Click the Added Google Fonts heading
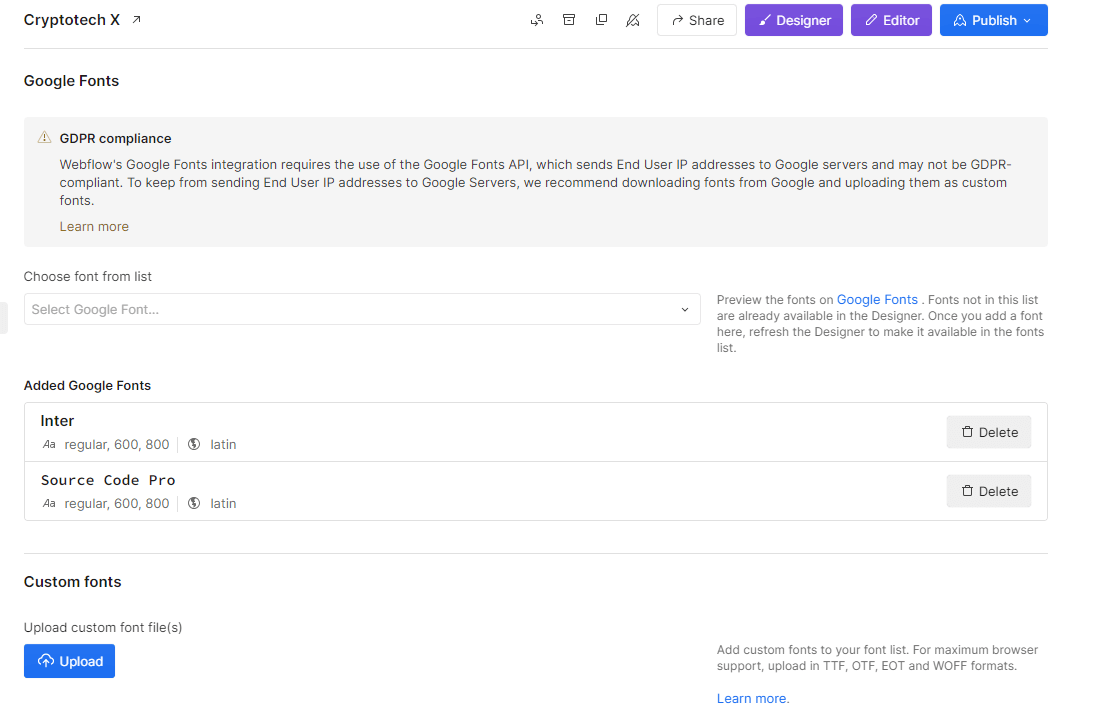This screenshot has width=1103, height=713. [87, 385]
